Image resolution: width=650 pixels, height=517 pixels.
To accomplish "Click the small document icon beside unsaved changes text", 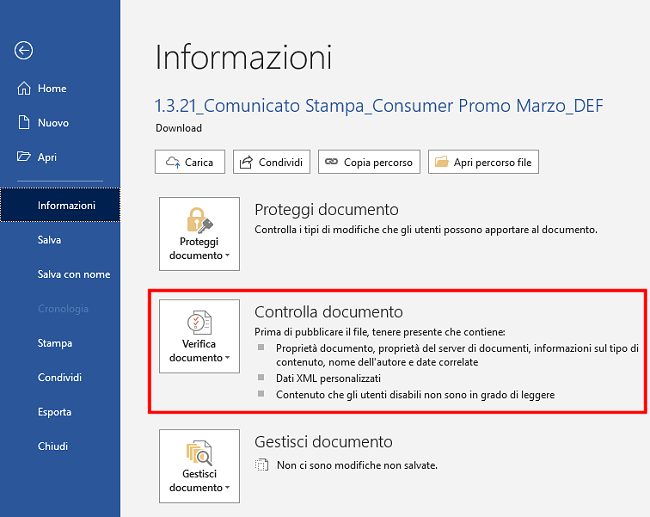I will pos(262,465).
